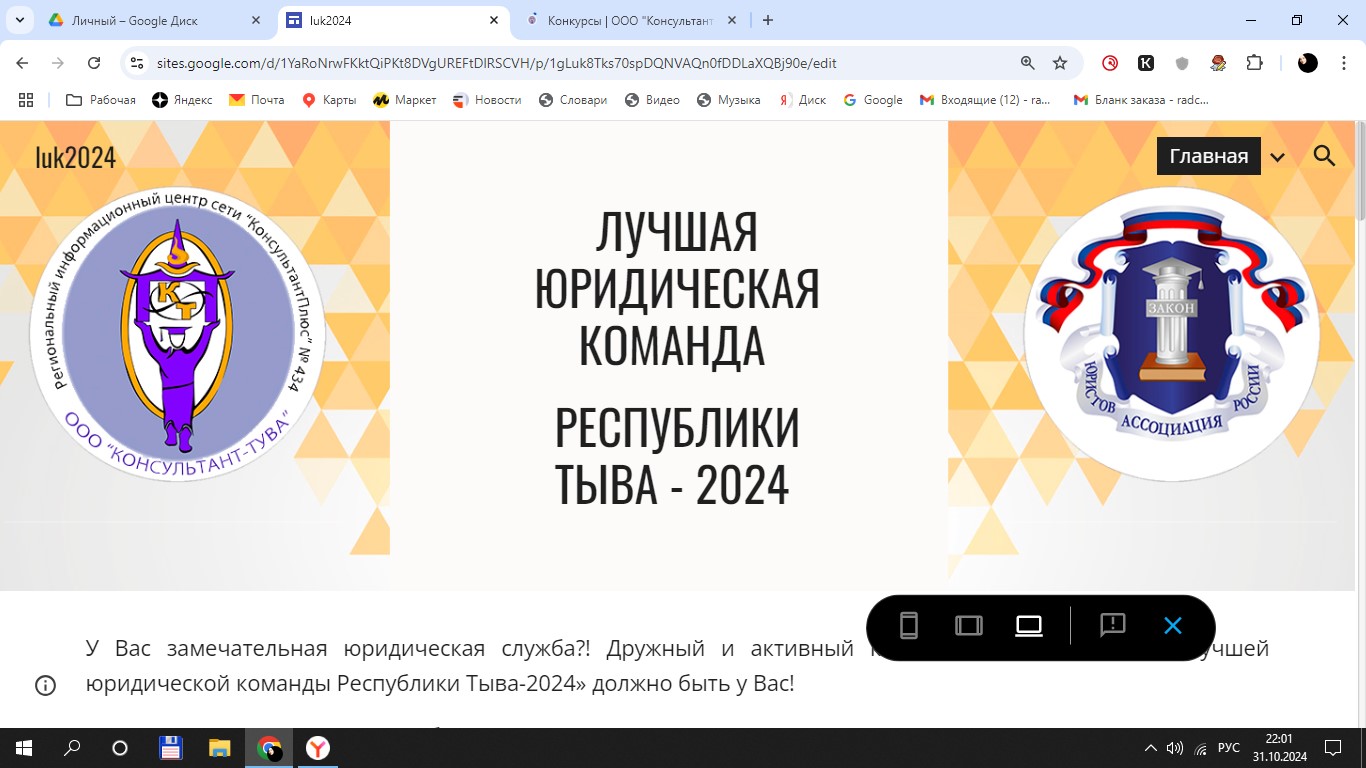Image resolution: width=1366 pixels, height=768 pixels.
Task: Switch preview to tablet view
Action: (x=968, y=626)
